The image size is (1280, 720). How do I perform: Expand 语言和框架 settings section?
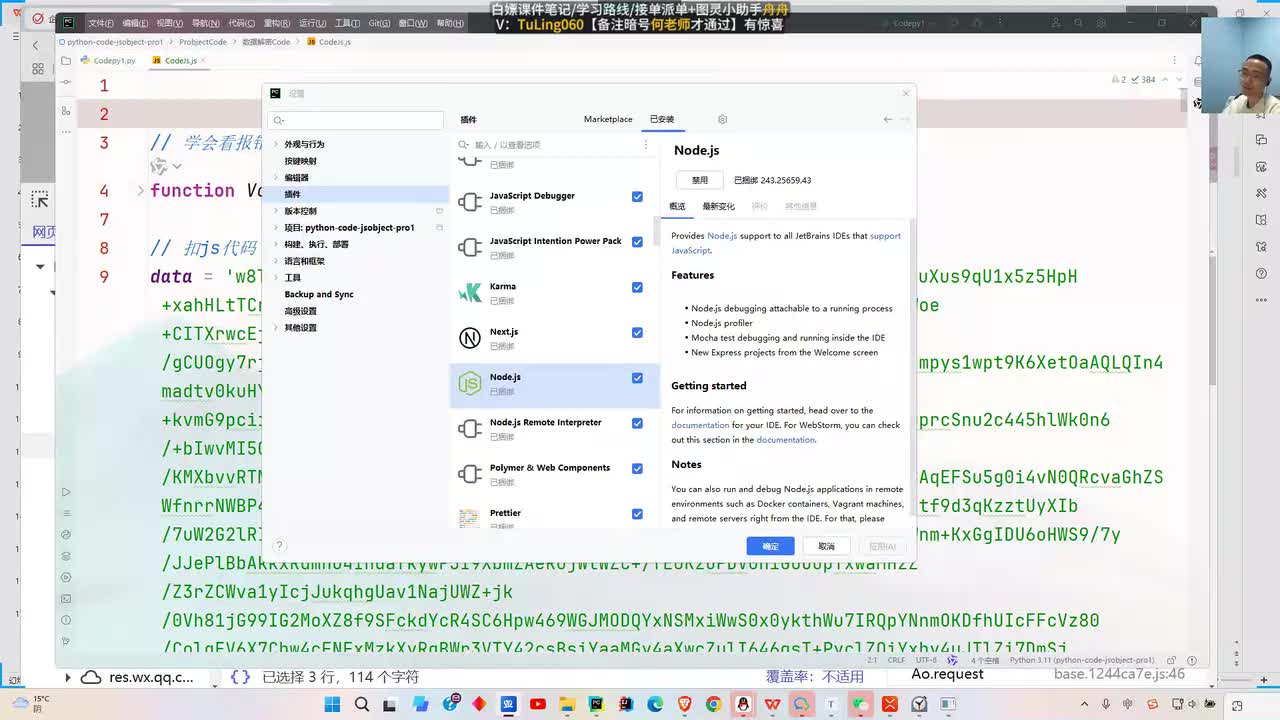276,261
